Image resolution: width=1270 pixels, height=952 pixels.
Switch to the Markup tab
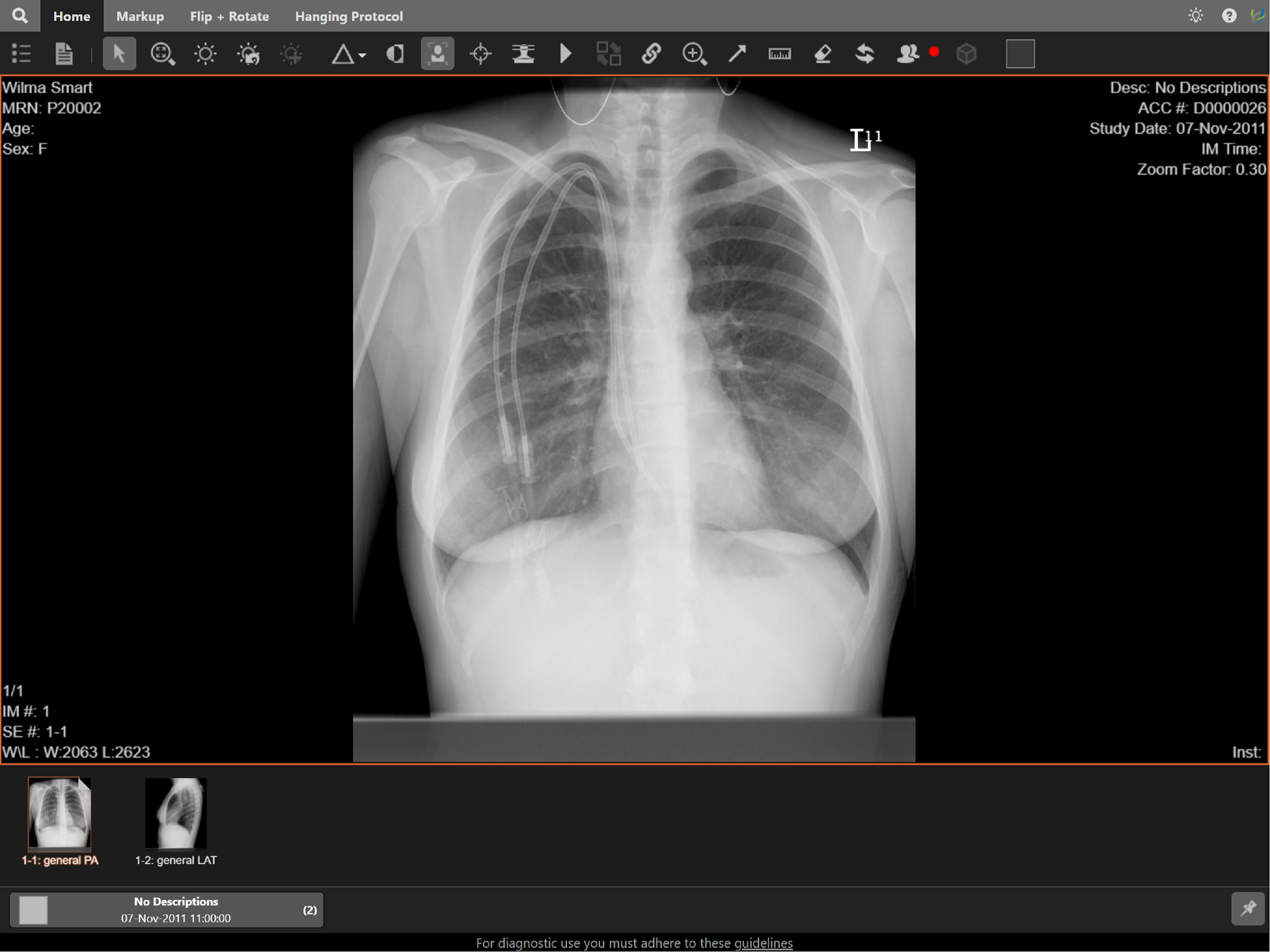(140, 16)
